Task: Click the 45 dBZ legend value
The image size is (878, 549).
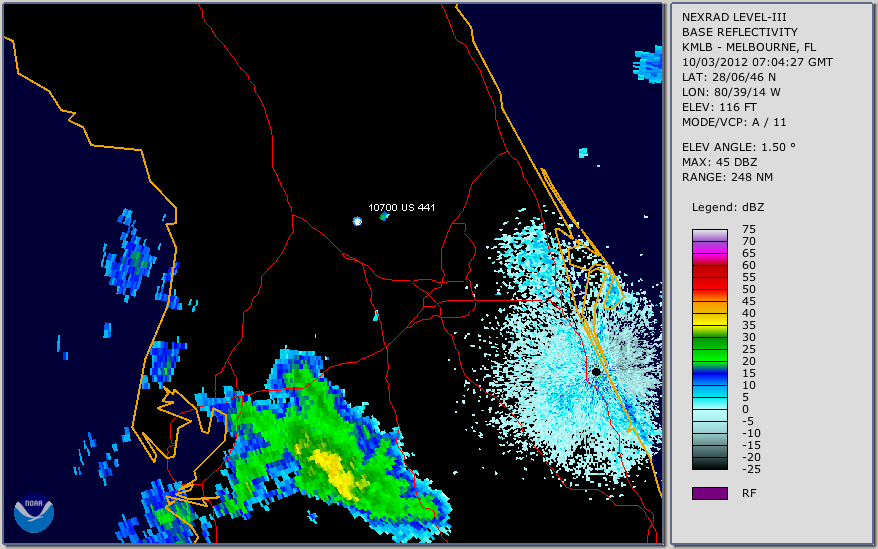Action: coord(749,301)
